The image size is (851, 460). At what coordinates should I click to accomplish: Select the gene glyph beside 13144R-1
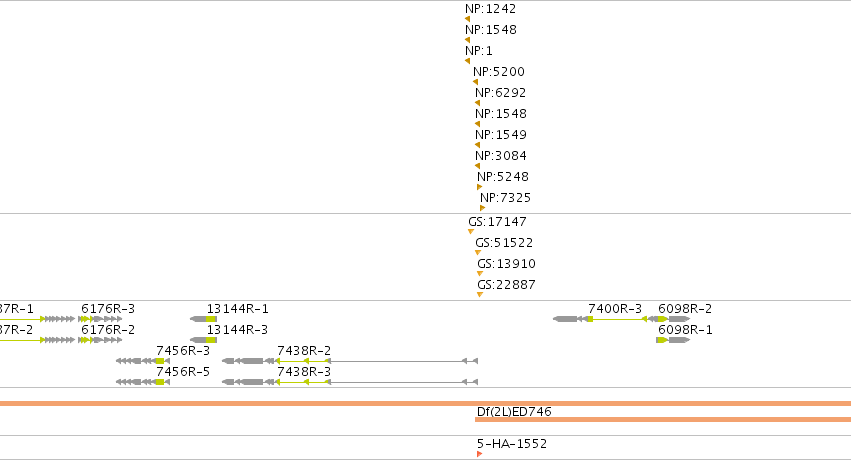point(204,319)
